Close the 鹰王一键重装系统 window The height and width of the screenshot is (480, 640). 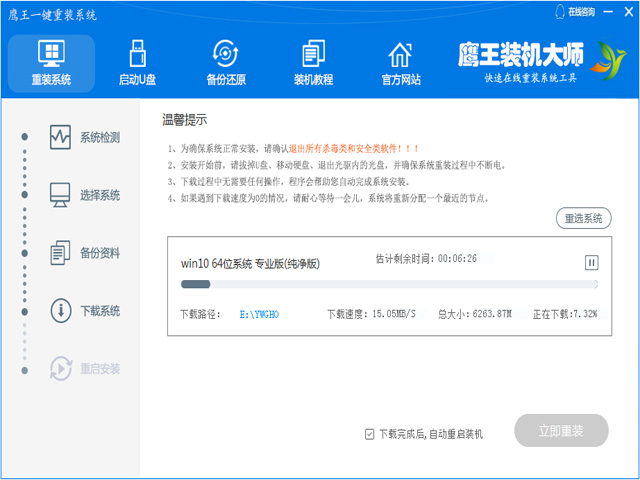(x=627, y=11)
